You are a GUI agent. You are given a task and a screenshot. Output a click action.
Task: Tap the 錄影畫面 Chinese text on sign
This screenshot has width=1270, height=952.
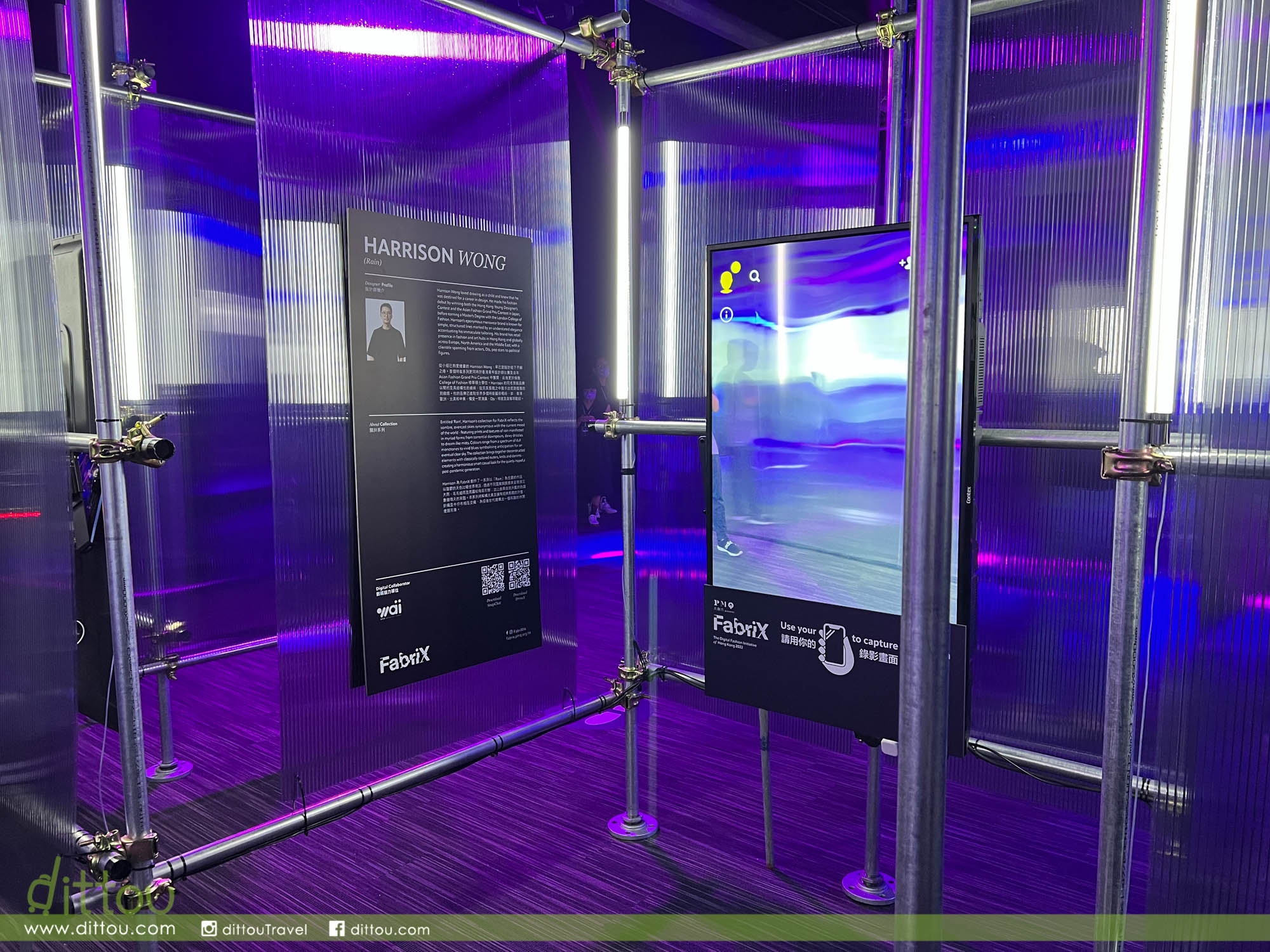(x=878, y=656)
